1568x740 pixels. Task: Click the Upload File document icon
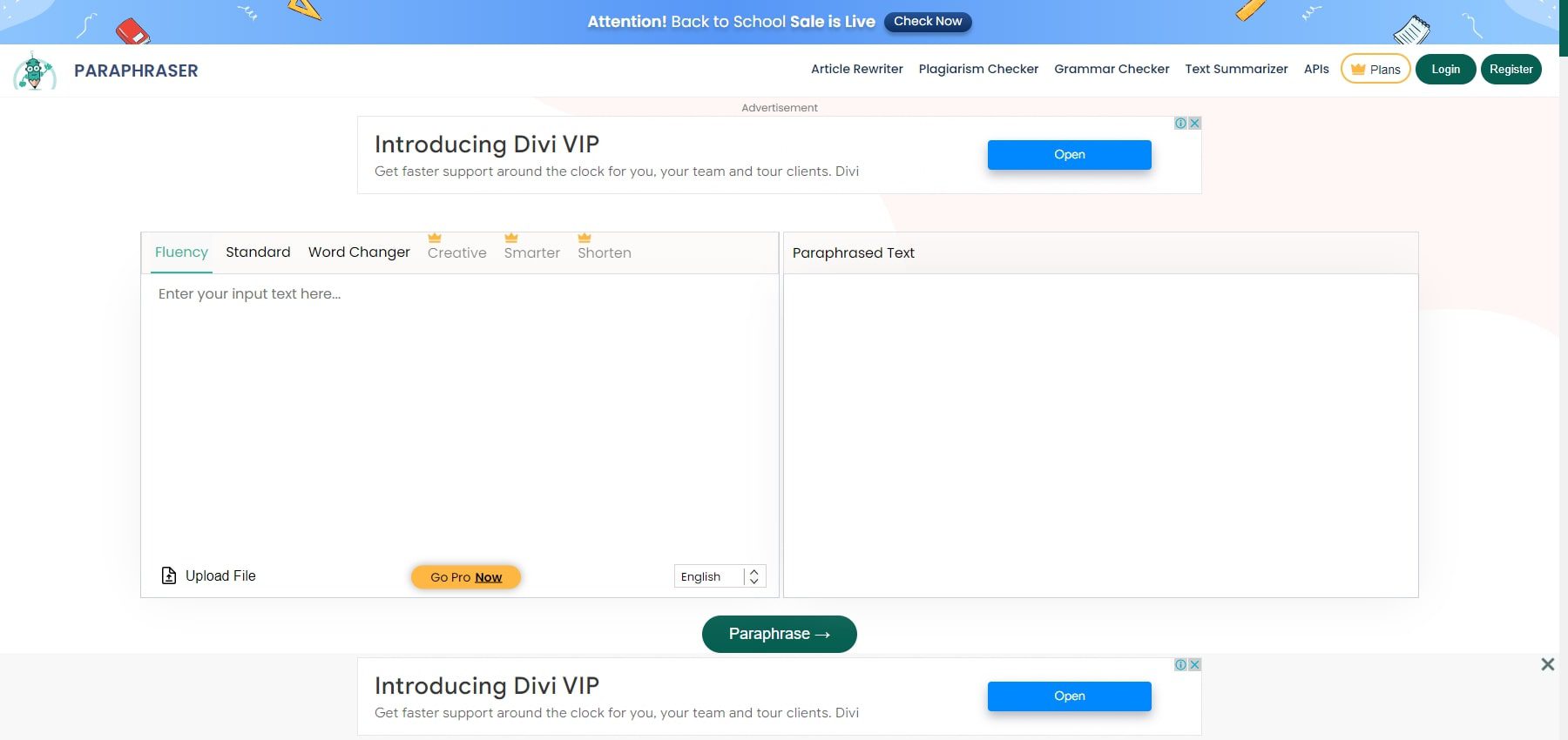[x=167, y=575]
